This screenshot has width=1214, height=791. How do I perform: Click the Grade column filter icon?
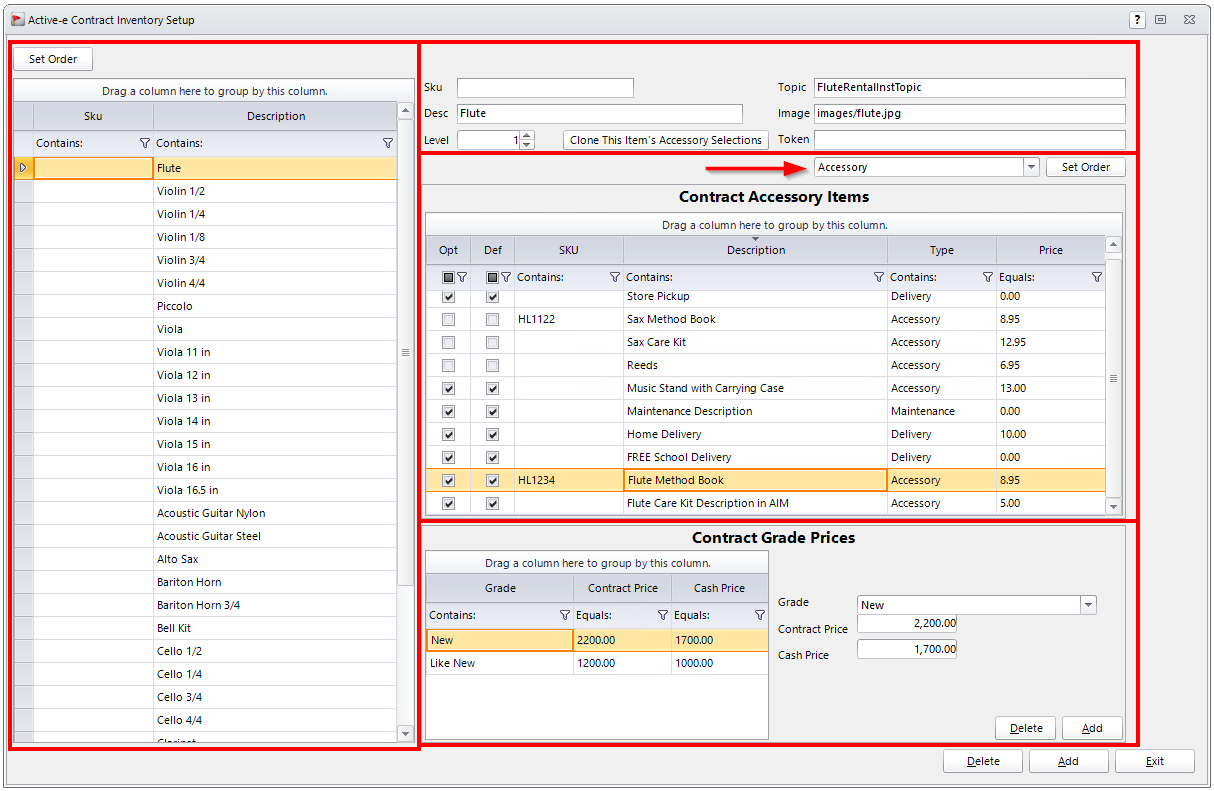point(565,616)
